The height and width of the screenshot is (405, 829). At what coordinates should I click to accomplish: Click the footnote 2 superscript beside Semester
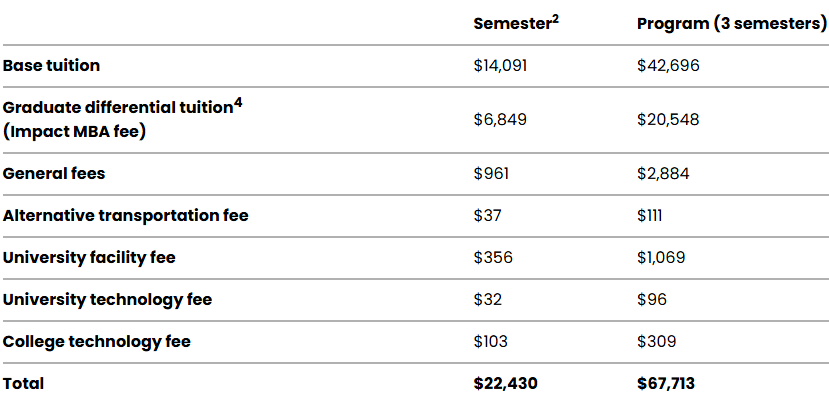coord(555,18)
